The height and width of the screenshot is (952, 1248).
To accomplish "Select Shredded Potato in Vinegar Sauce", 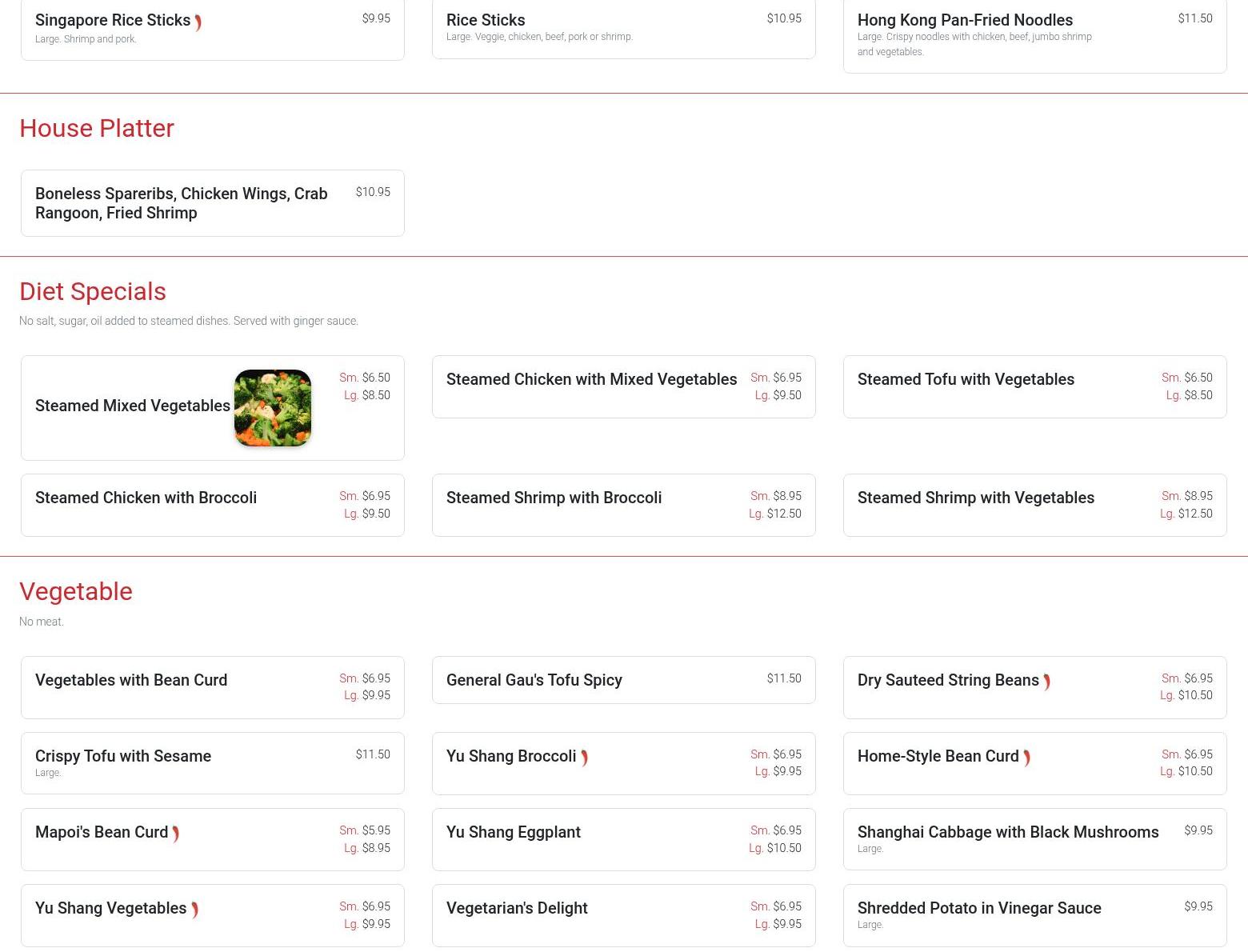I will tap(979, 908).
